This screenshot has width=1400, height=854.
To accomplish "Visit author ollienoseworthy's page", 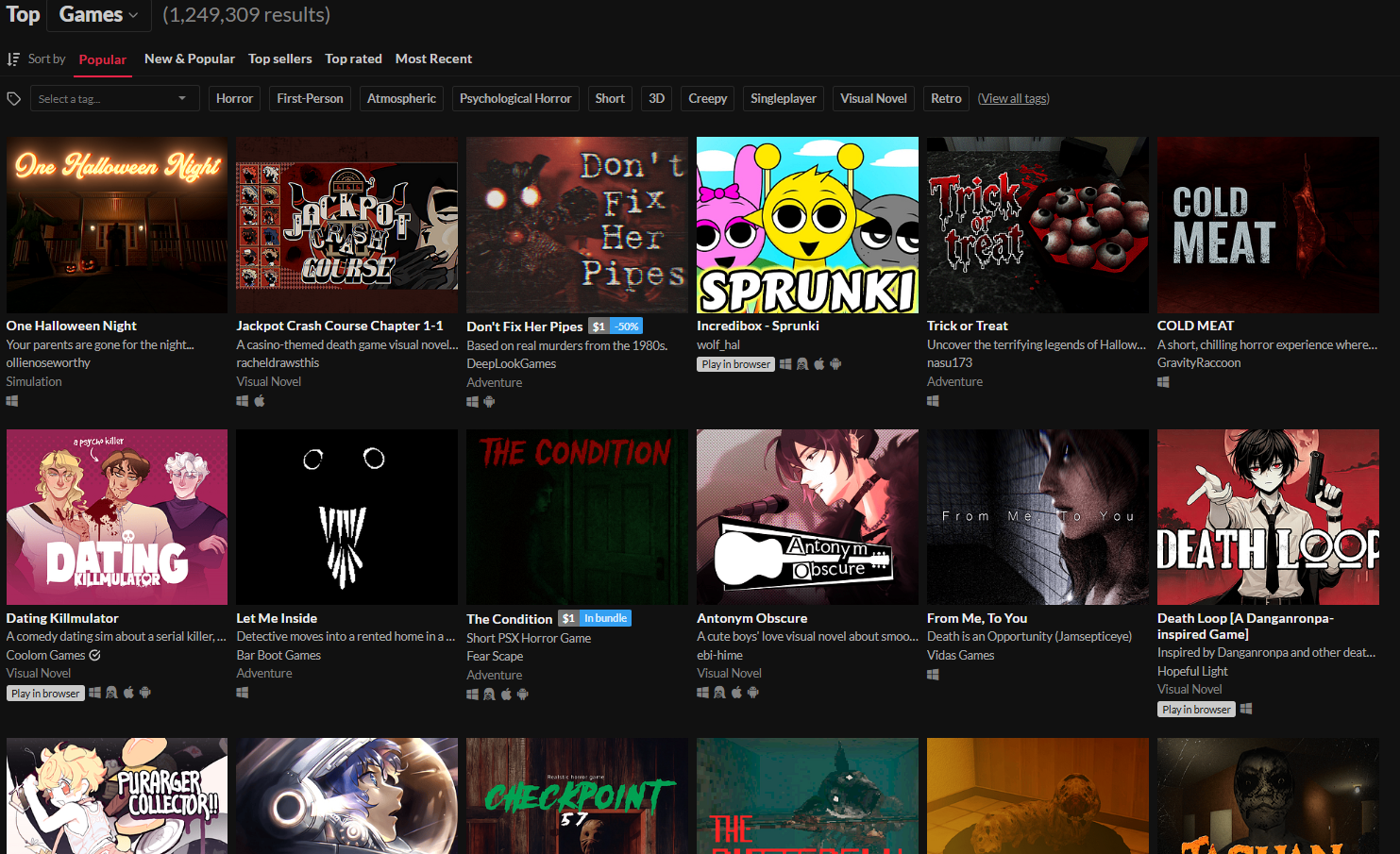I will 48,362.
